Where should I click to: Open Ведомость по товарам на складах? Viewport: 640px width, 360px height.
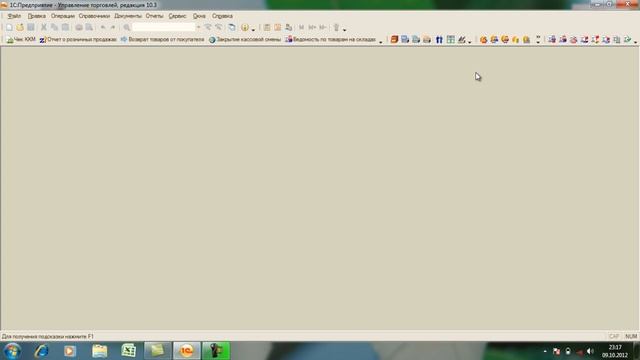coord(330,40)
